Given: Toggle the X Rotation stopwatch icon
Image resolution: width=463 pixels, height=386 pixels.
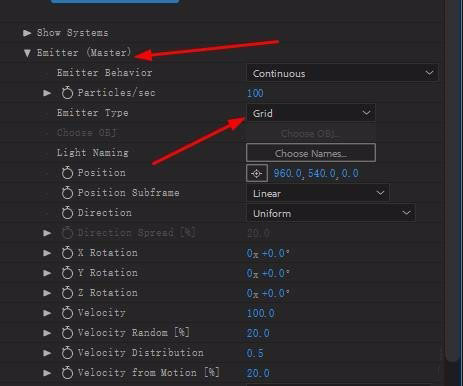Looking at the screenshot, I should [67, 253].
